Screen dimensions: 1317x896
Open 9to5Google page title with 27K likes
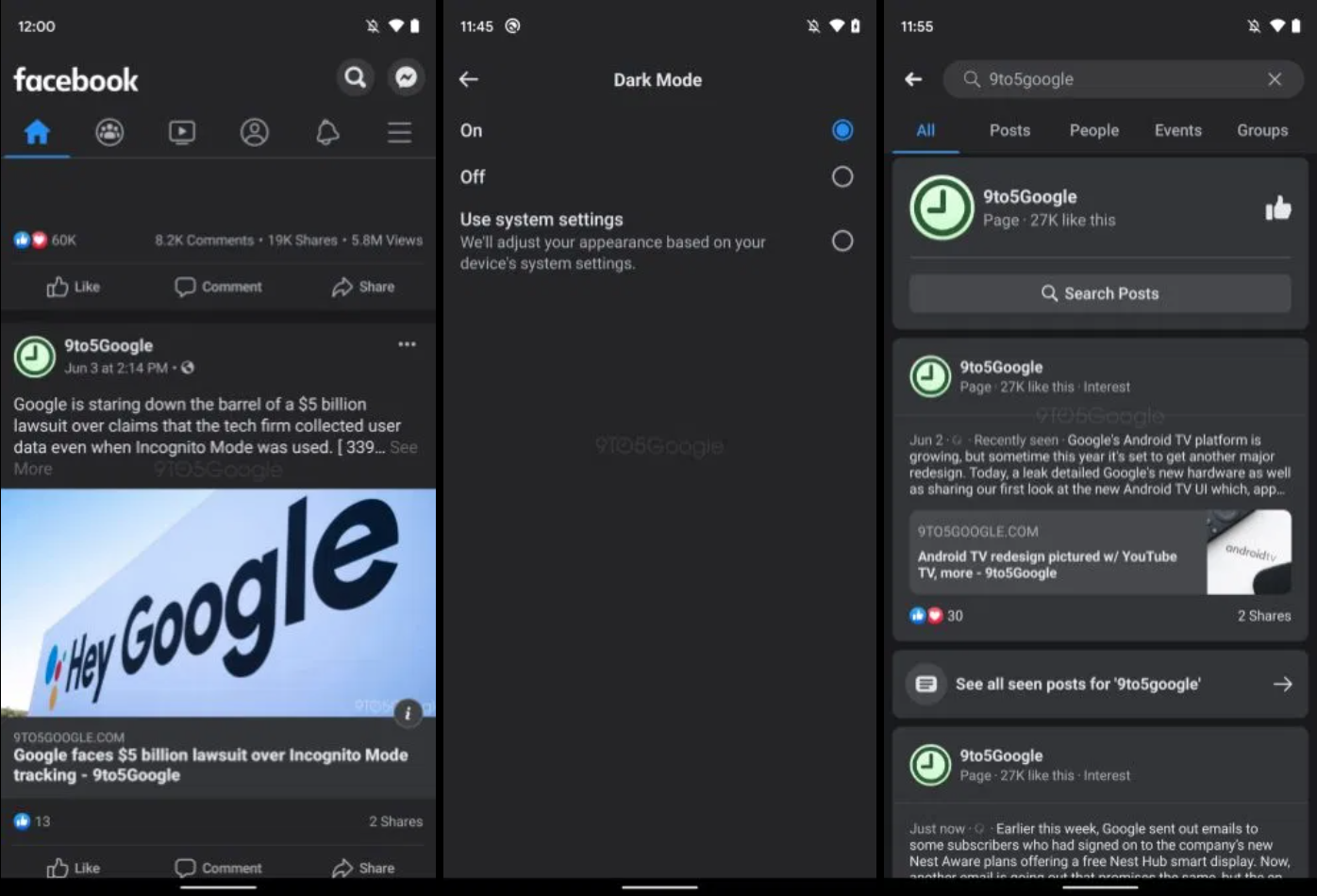(x=1030, y=196)
